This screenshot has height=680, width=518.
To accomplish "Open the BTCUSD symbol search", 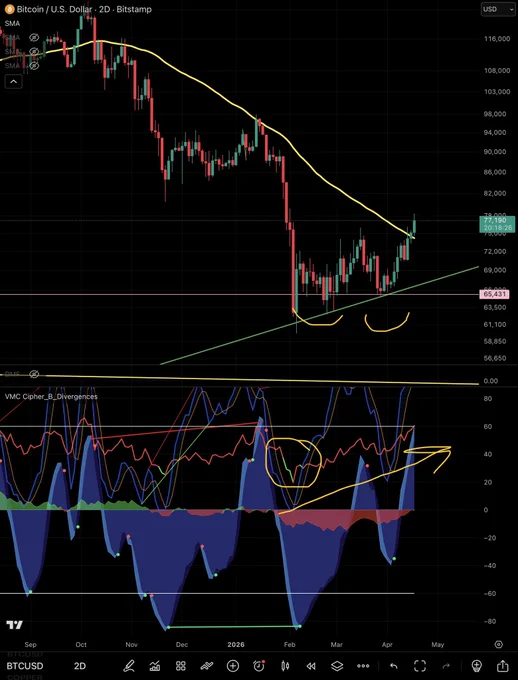I will pyautogui.click(x=25, y=666).
